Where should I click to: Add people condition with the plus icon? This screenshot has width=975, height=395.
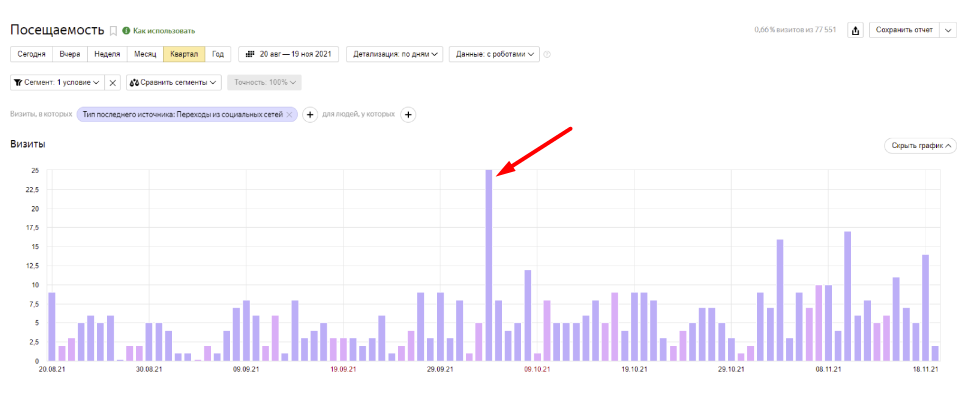[x=408, y=115]
